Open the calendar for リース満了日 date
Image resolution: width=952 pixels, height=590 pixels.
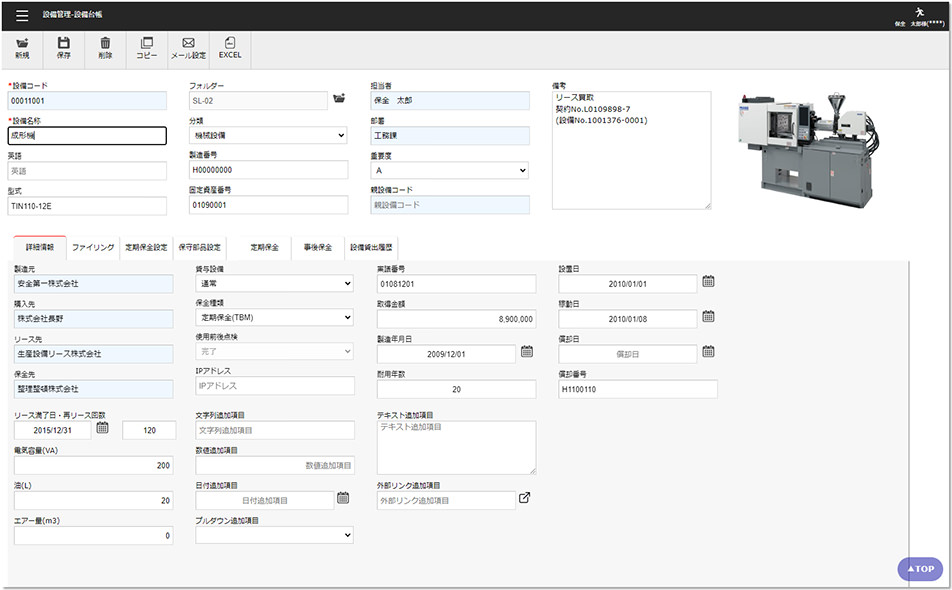point(103,427)
